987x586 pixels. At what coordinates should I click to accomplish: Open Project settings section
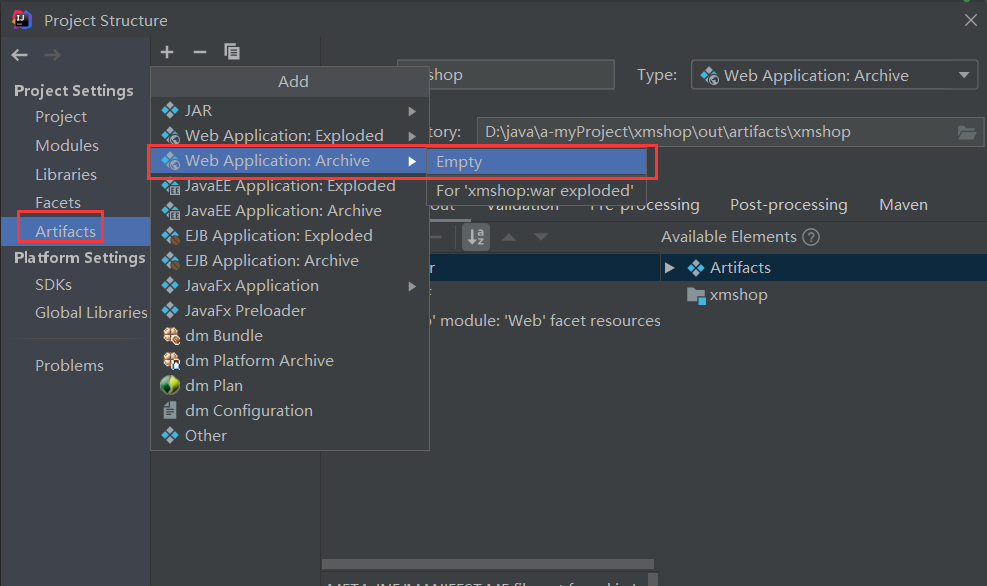click(61, 117)
